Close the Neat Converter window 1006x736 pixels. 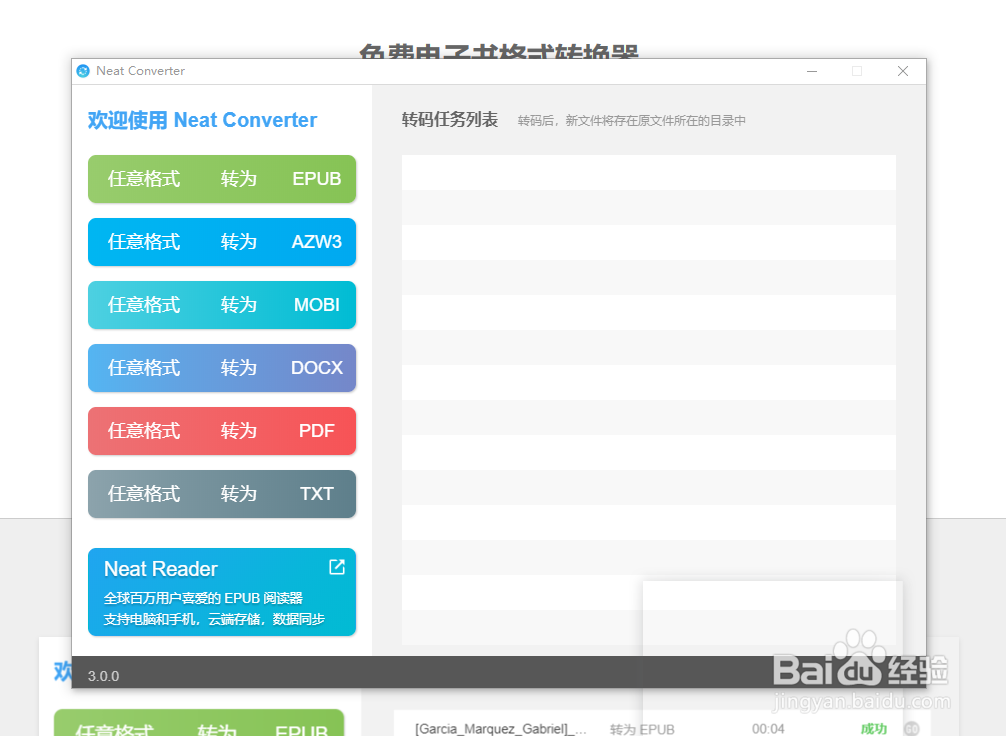point(903,71)
